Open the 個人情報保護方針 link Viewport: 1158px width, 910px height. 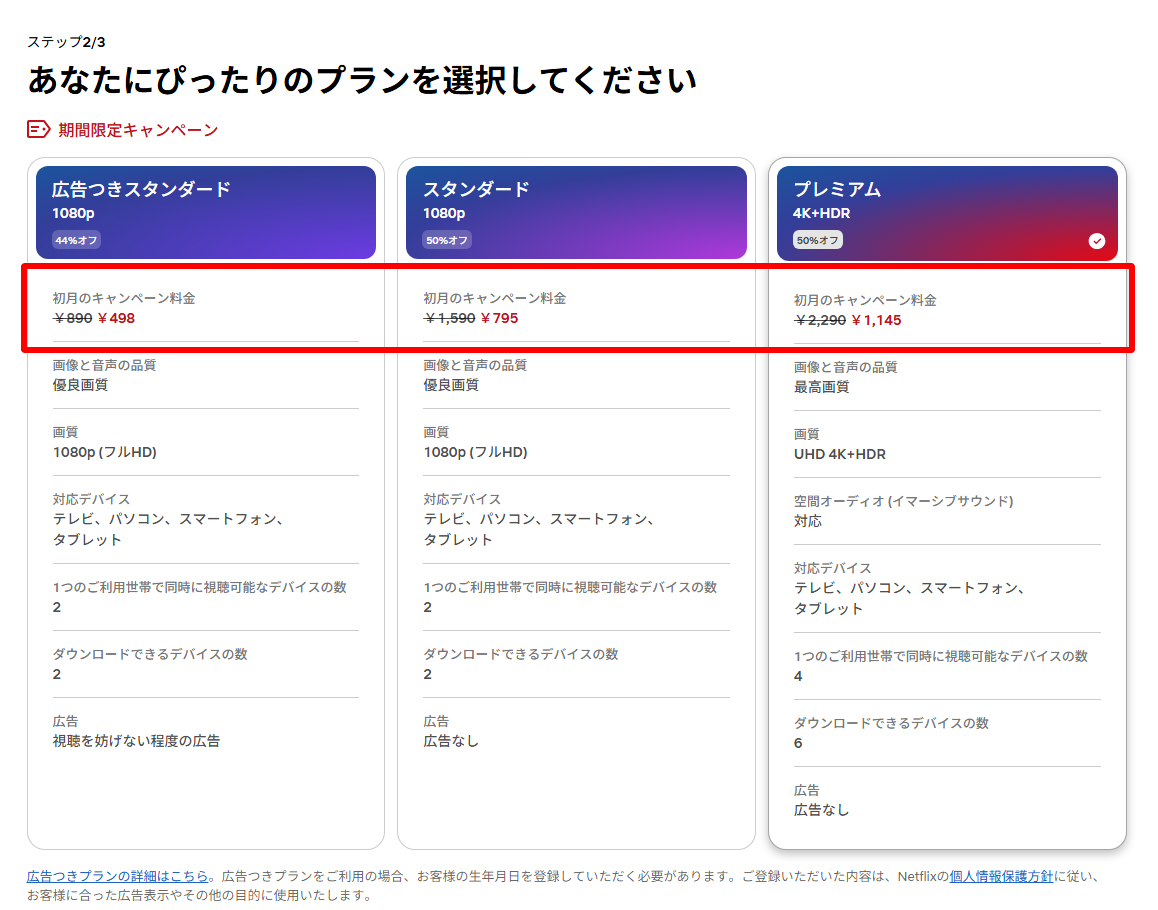point(1001,876)
